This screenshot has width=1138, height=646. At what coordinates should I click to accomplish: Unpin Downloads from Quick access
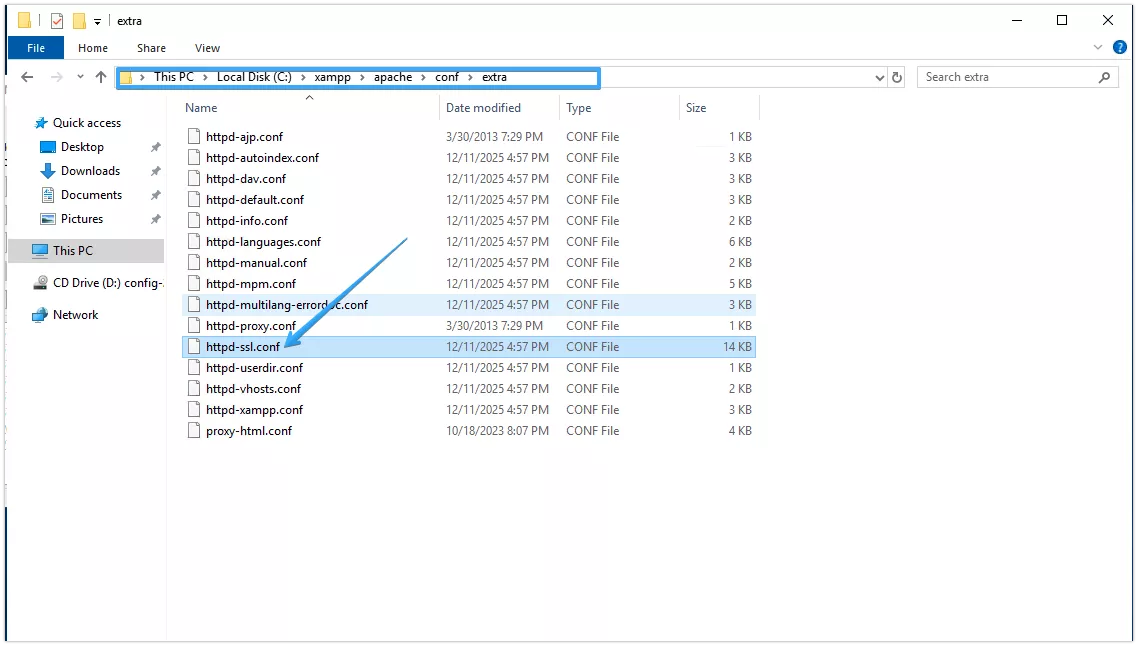click(x=155, y=170)
